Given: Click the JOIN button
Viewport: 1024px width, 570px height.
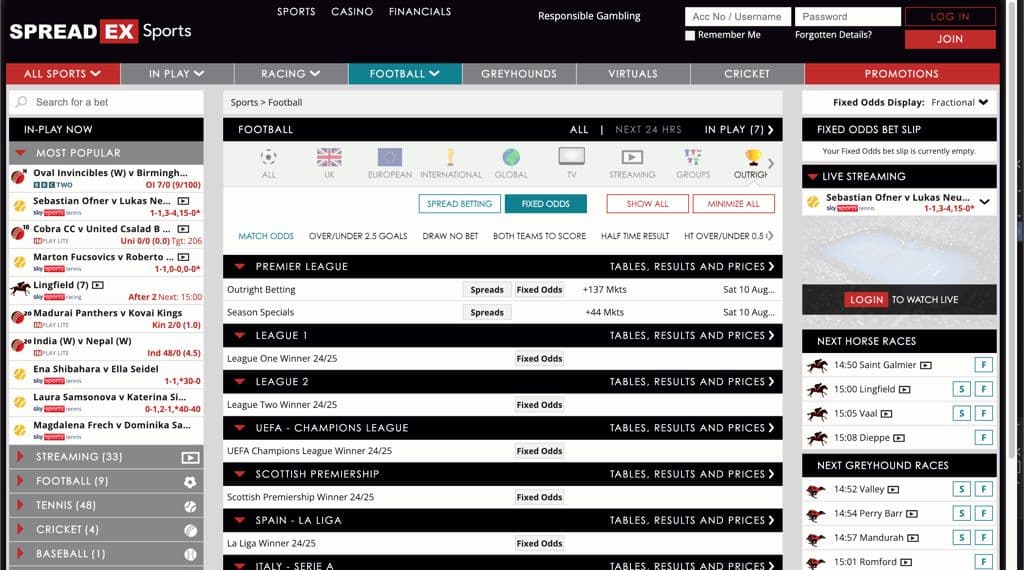Looking at the screenshot, I should pyautogui.click(x=950, y=39).
